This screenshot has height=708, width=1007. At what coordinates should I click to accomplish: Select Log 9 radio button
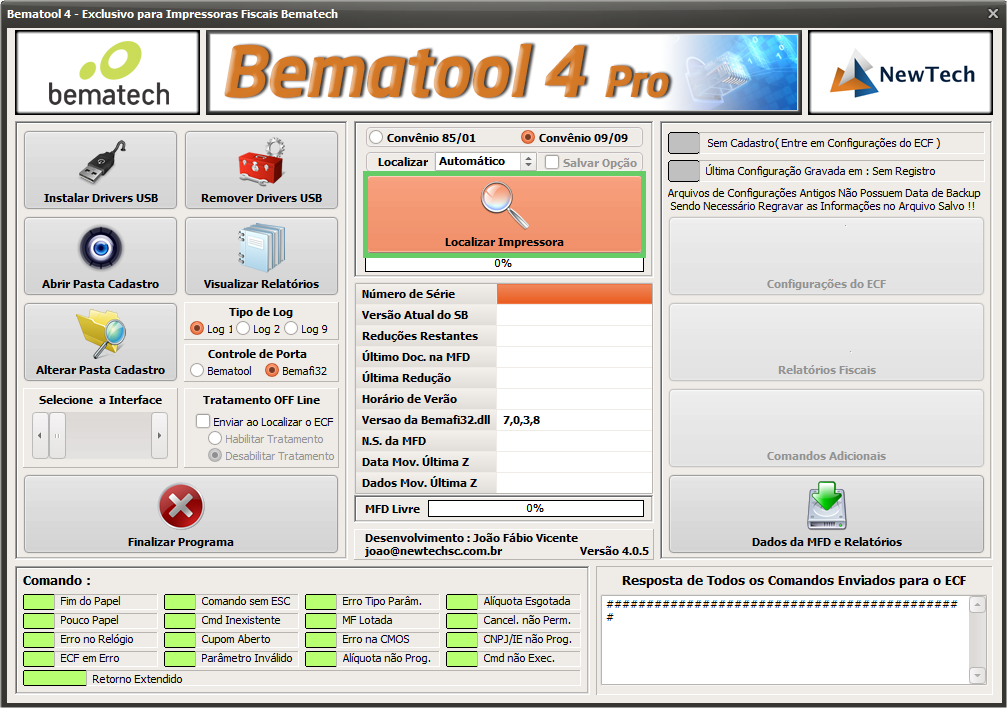pyautogui.click(x=291, y=328)
